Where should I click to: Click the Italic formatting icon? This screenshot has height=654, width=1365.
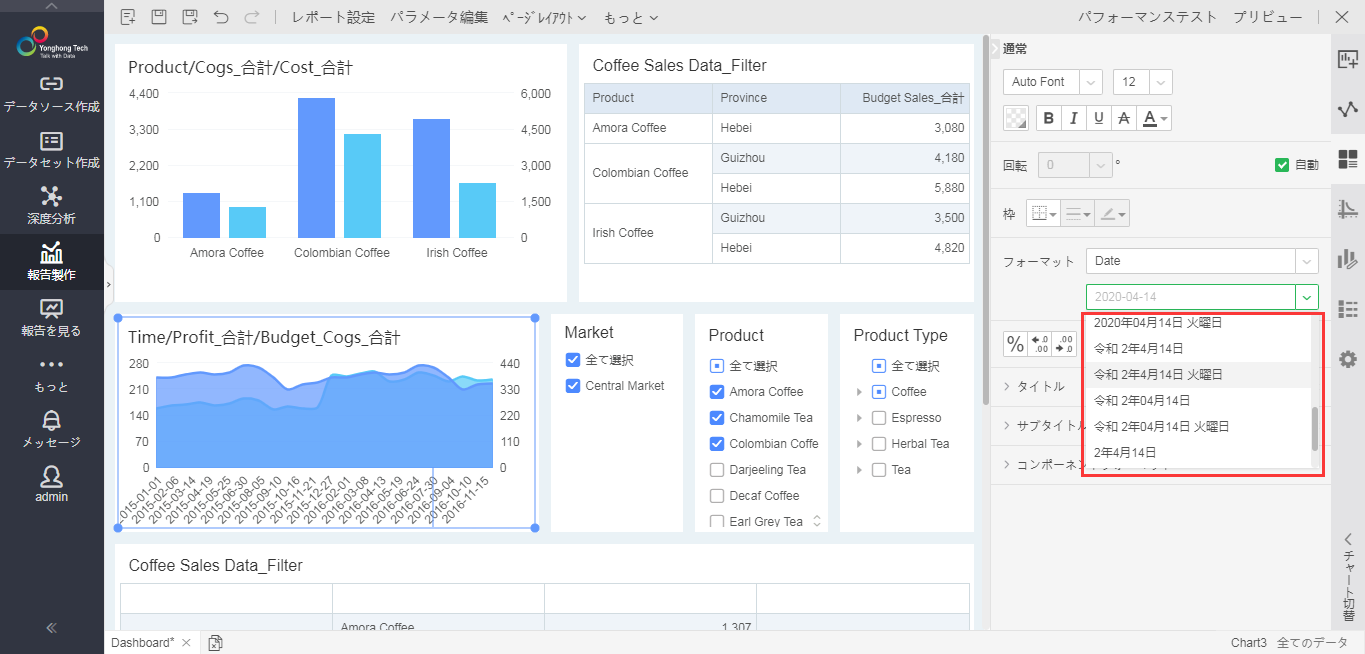[x=1074, y=118]
